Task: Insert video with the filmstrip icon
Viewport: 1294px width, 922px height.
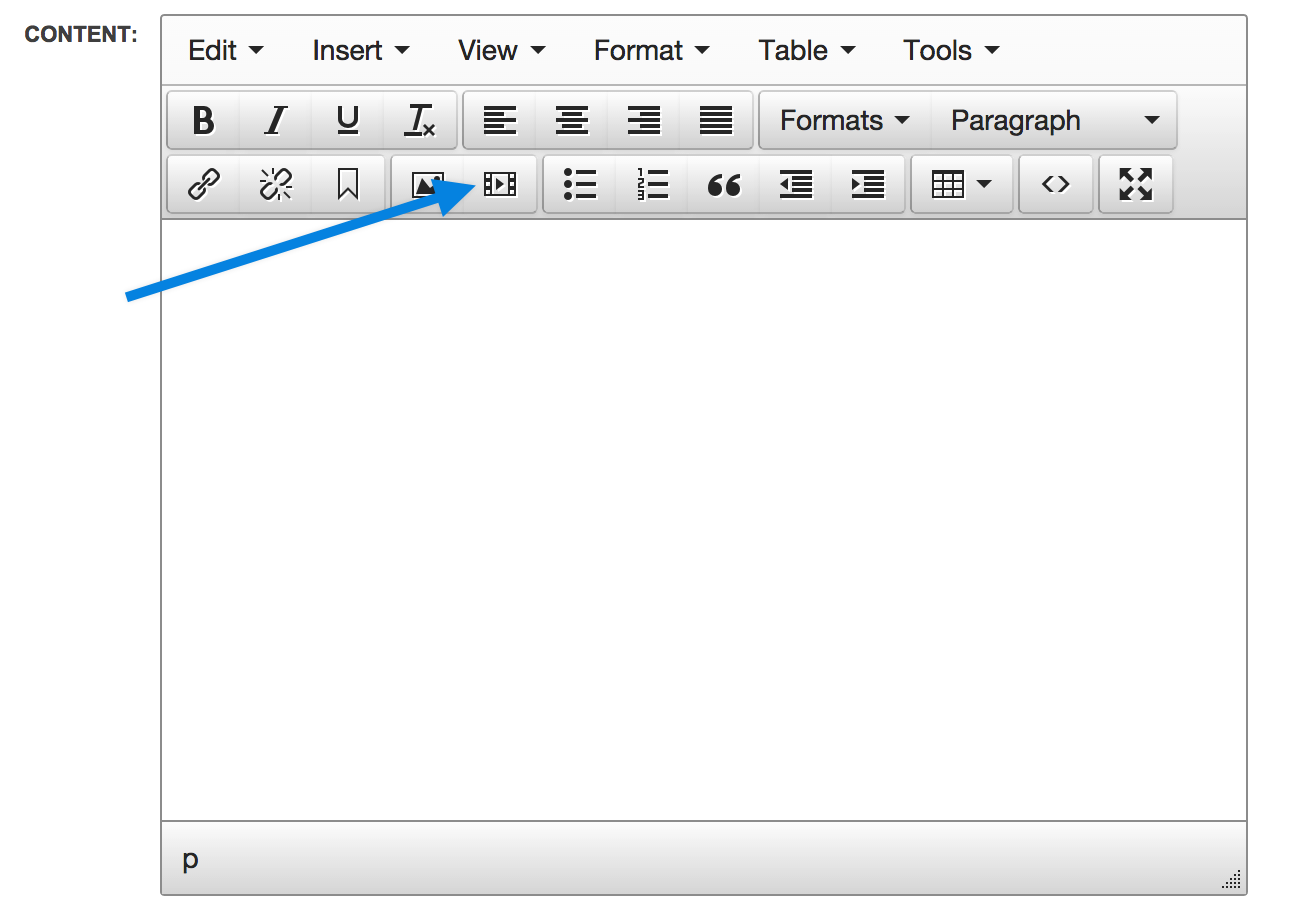Action: pyautogui.click(x=500, y=184)
